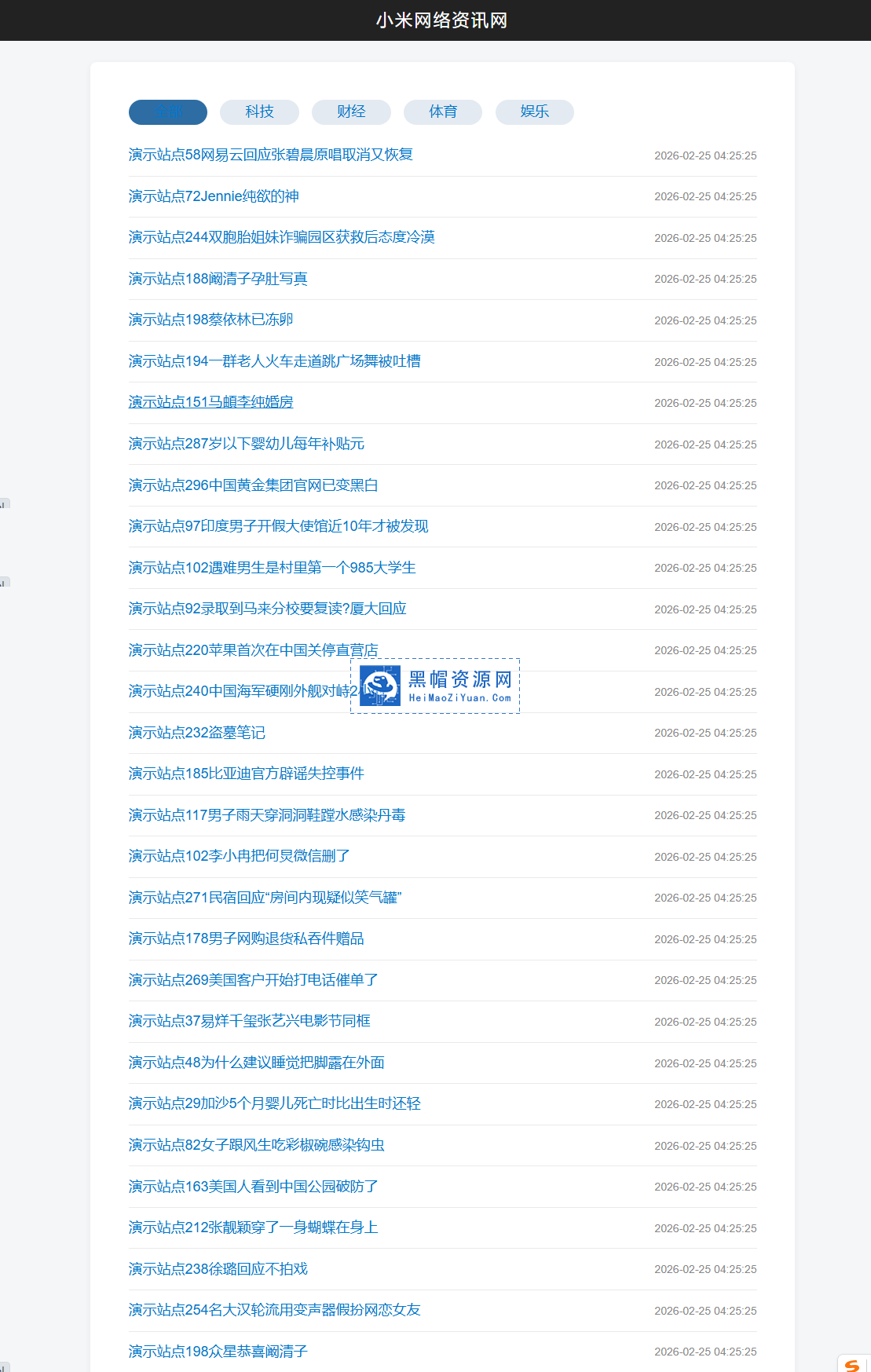Open the 阚清子孕肚写真 headline
871x1372 pixels.
(x=218, y=279)
